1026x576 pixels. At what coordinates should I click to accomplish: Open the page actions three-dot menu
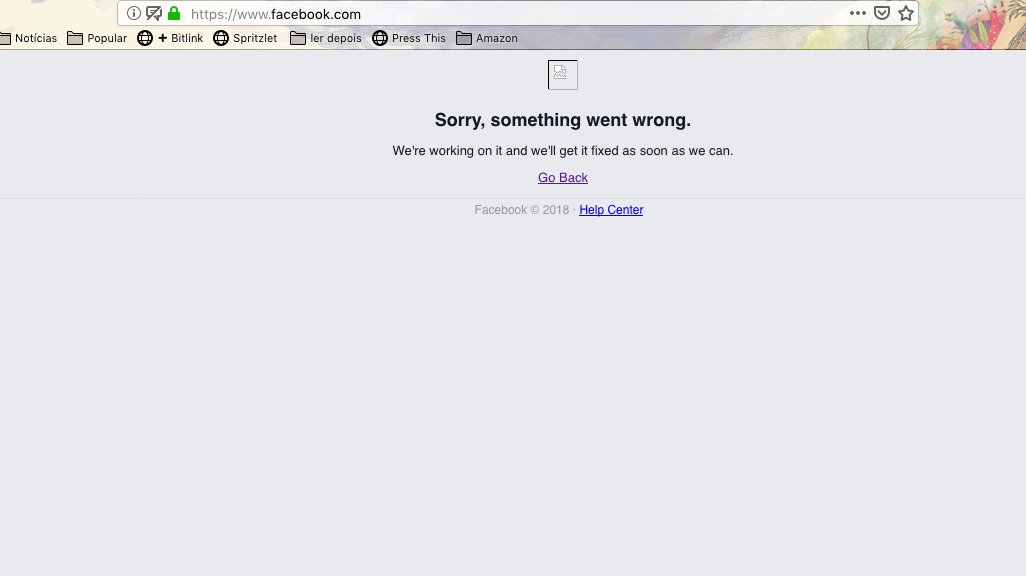[858, 13]
